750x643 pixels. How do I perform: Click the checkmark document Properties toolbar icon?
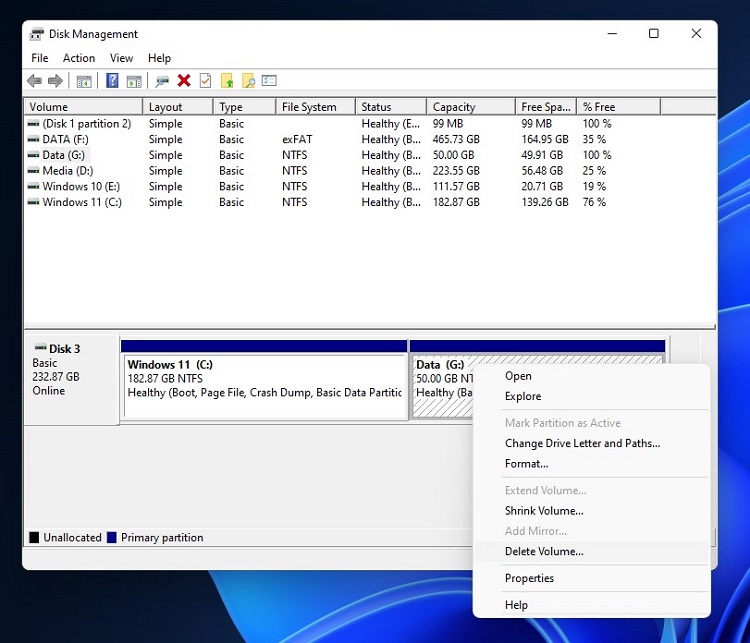tap(205, 80)
